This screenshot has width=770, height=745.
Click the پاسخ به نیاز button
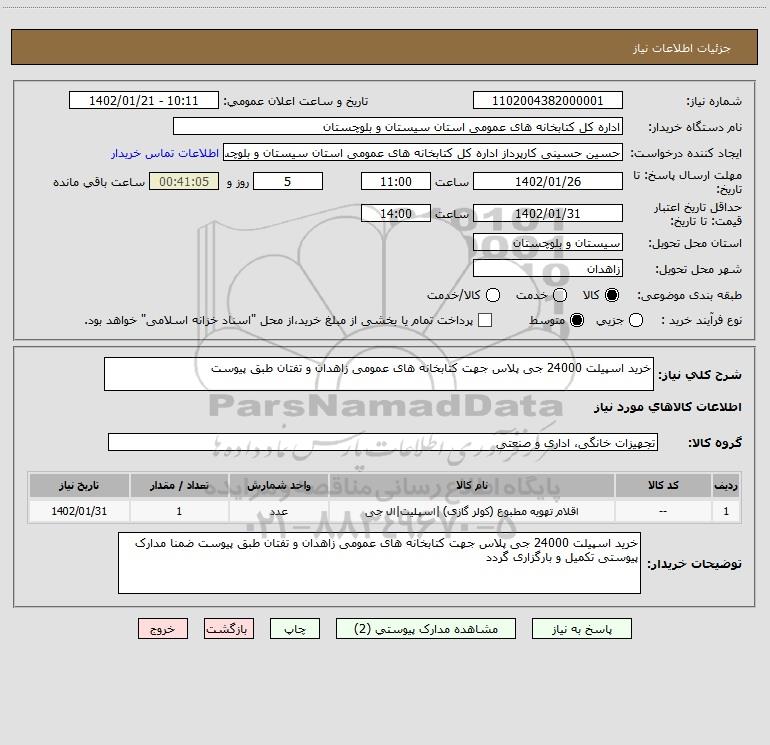[581, 629]
